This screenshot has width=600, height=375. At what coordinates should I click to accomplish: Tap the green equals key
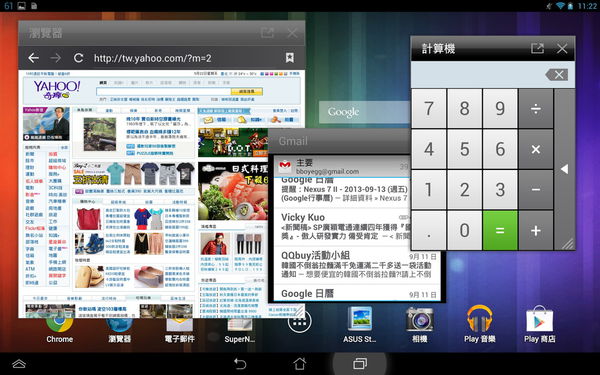(500, 230)
